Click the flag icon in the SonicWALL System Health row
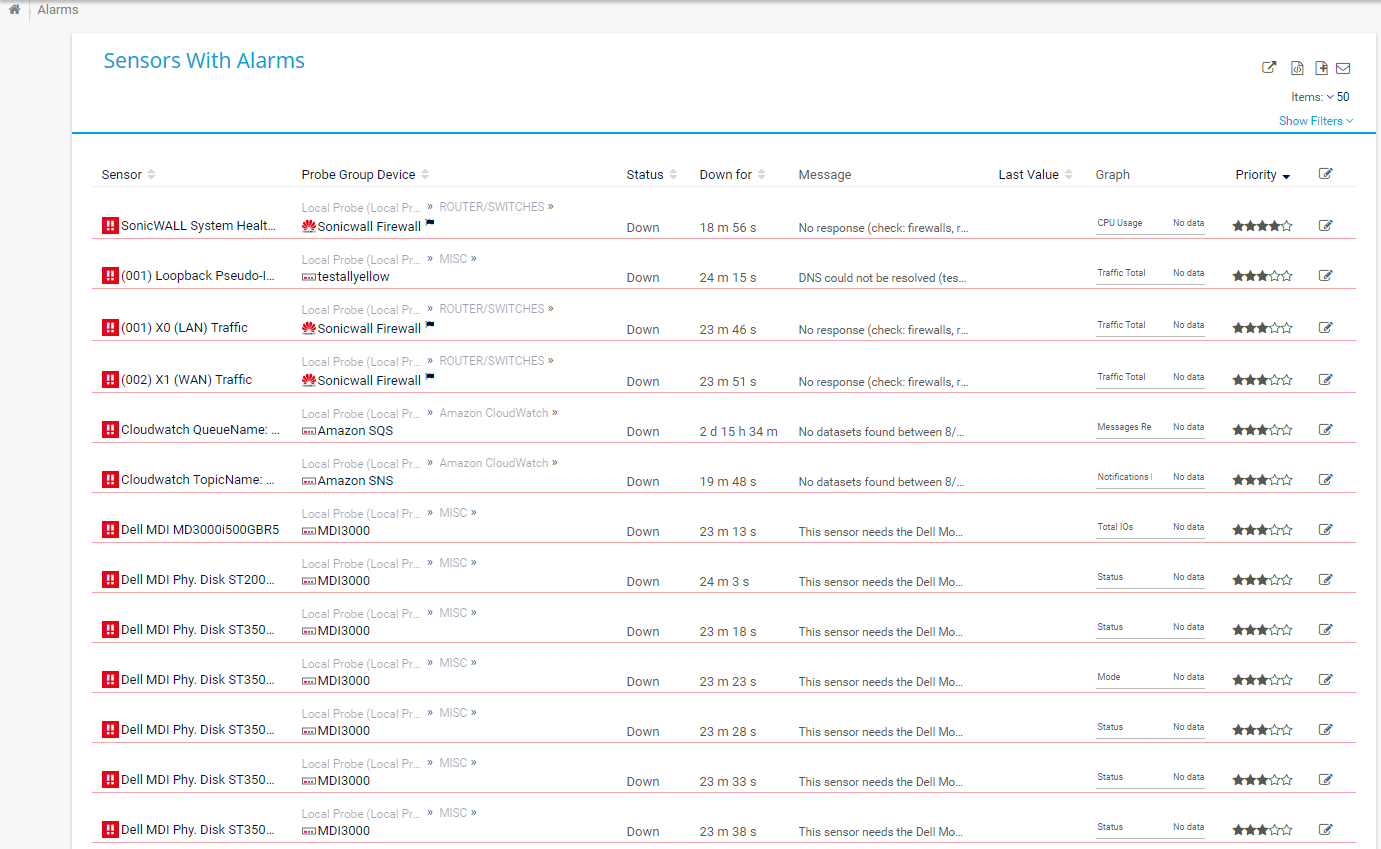The width and height of the screenshot is (1381, 849). (x=430, y=223)
